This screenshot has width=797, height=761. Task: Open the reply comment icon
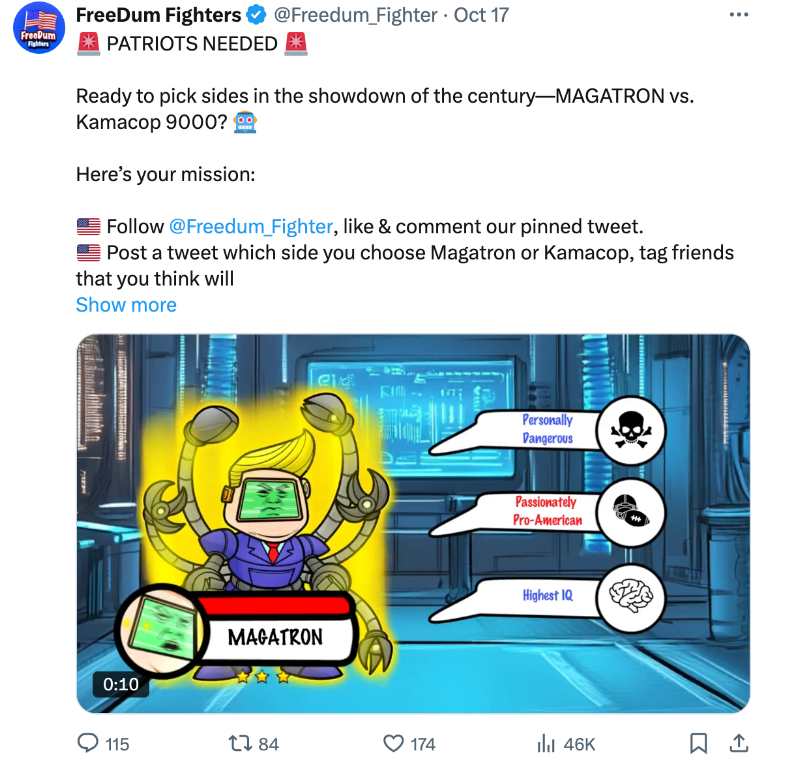pyautogui.click(x=88, y=743)
